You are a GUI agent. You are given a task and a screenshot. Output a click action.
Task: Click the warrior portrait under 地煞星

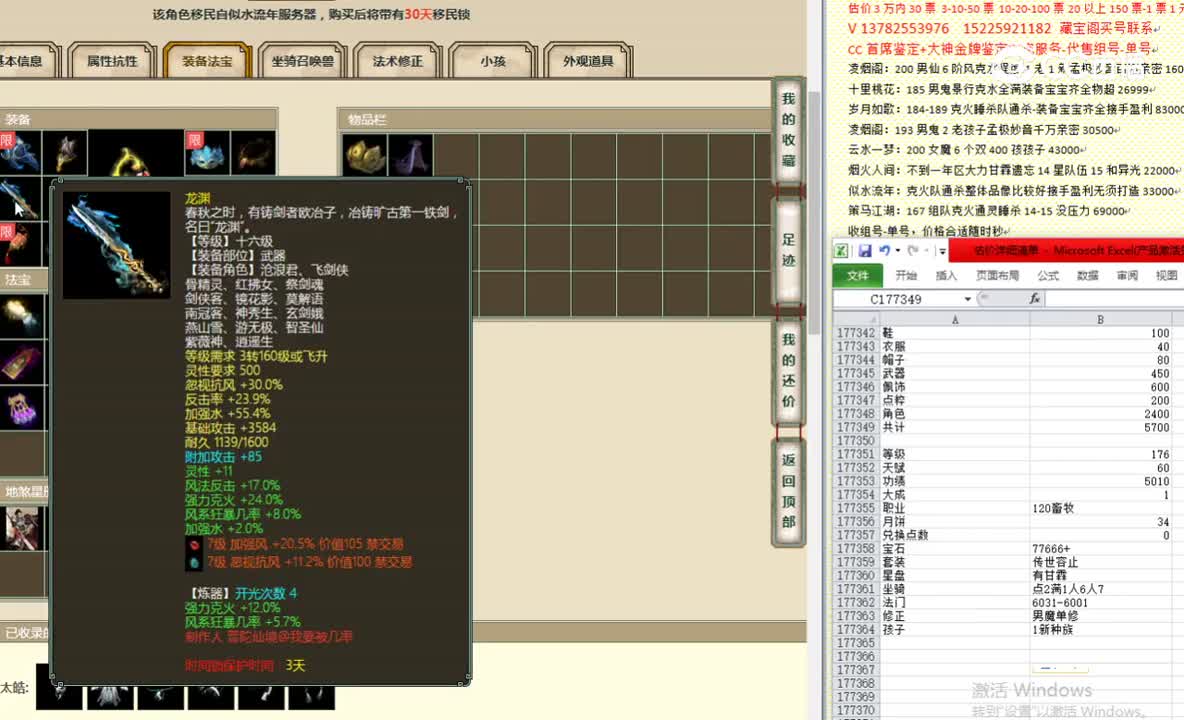click(22, 528)
